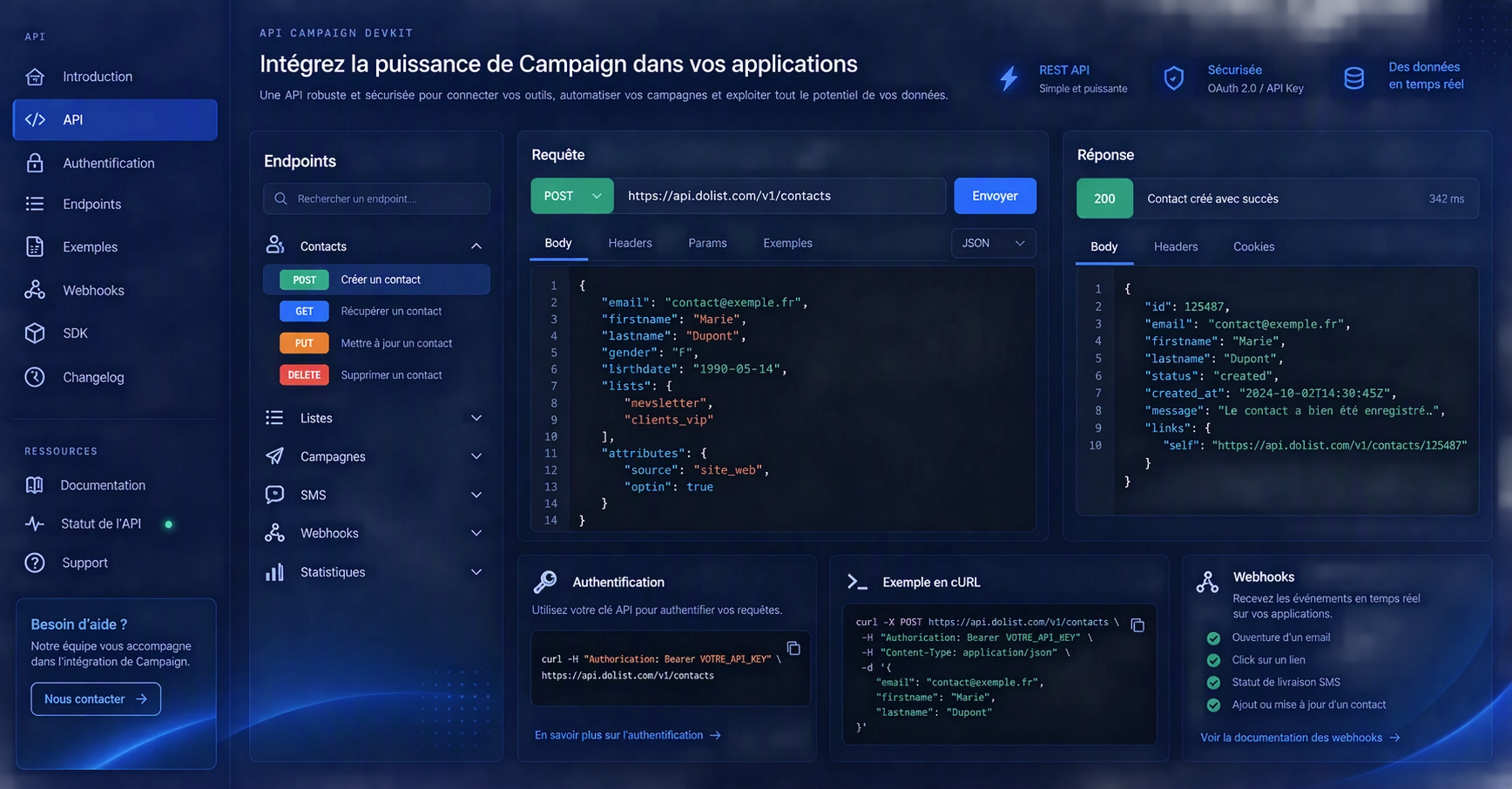Open the response Headers tab
Screen dimensions: 1512x789
point(1176,246)
